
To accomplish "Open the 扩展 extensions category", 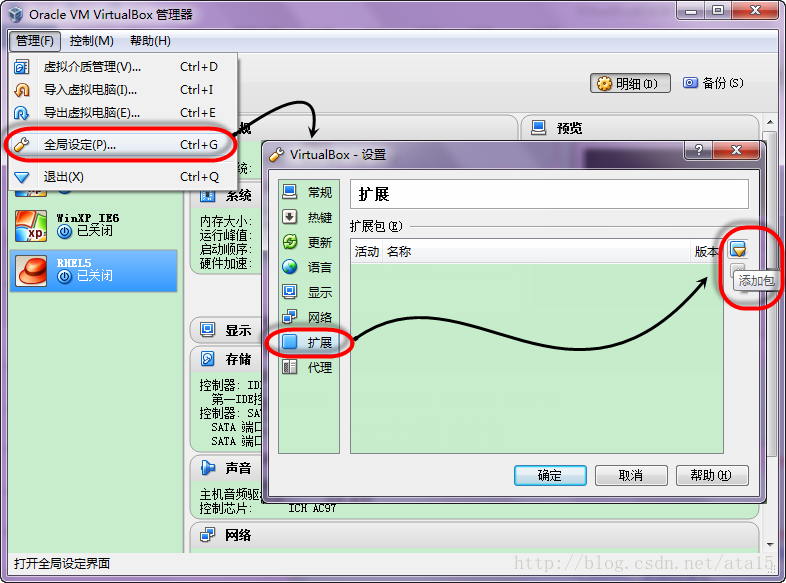I will point(309,342).
